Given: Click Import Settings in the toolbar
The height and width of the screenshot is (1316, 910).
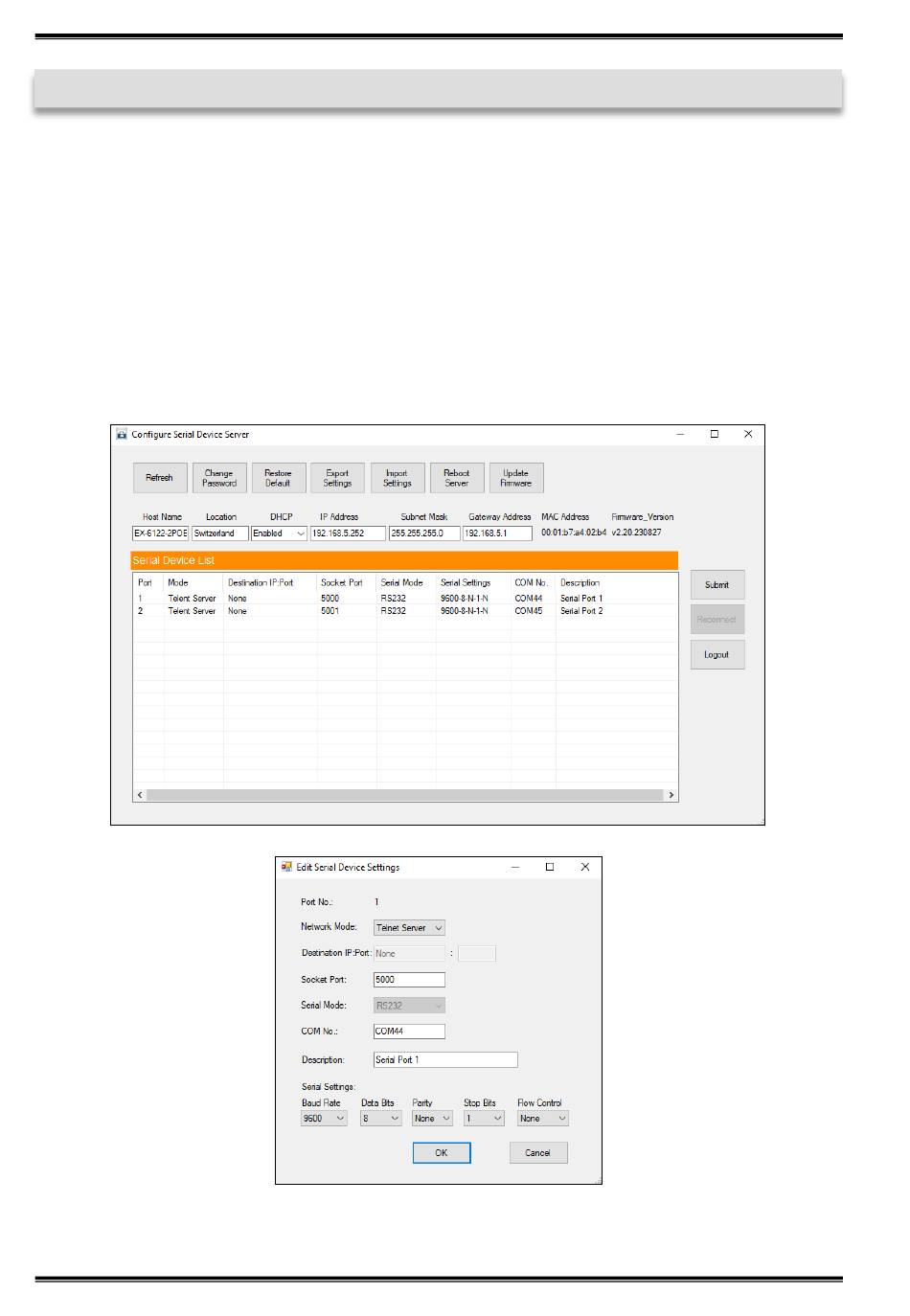Looking at the screenshot, I should point(397,478).
